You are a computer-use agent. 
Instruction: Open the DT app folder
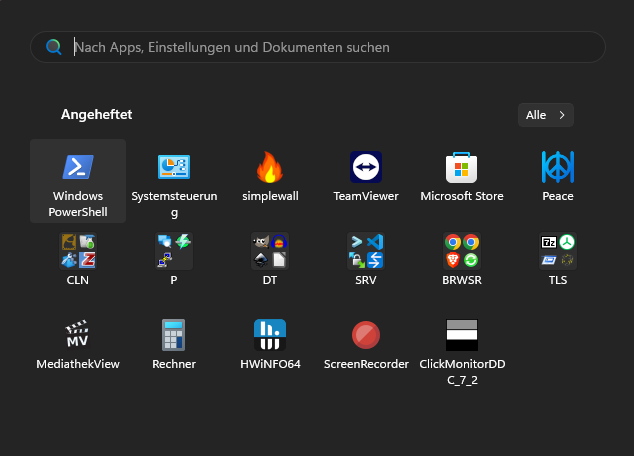(x=270, y=259)
